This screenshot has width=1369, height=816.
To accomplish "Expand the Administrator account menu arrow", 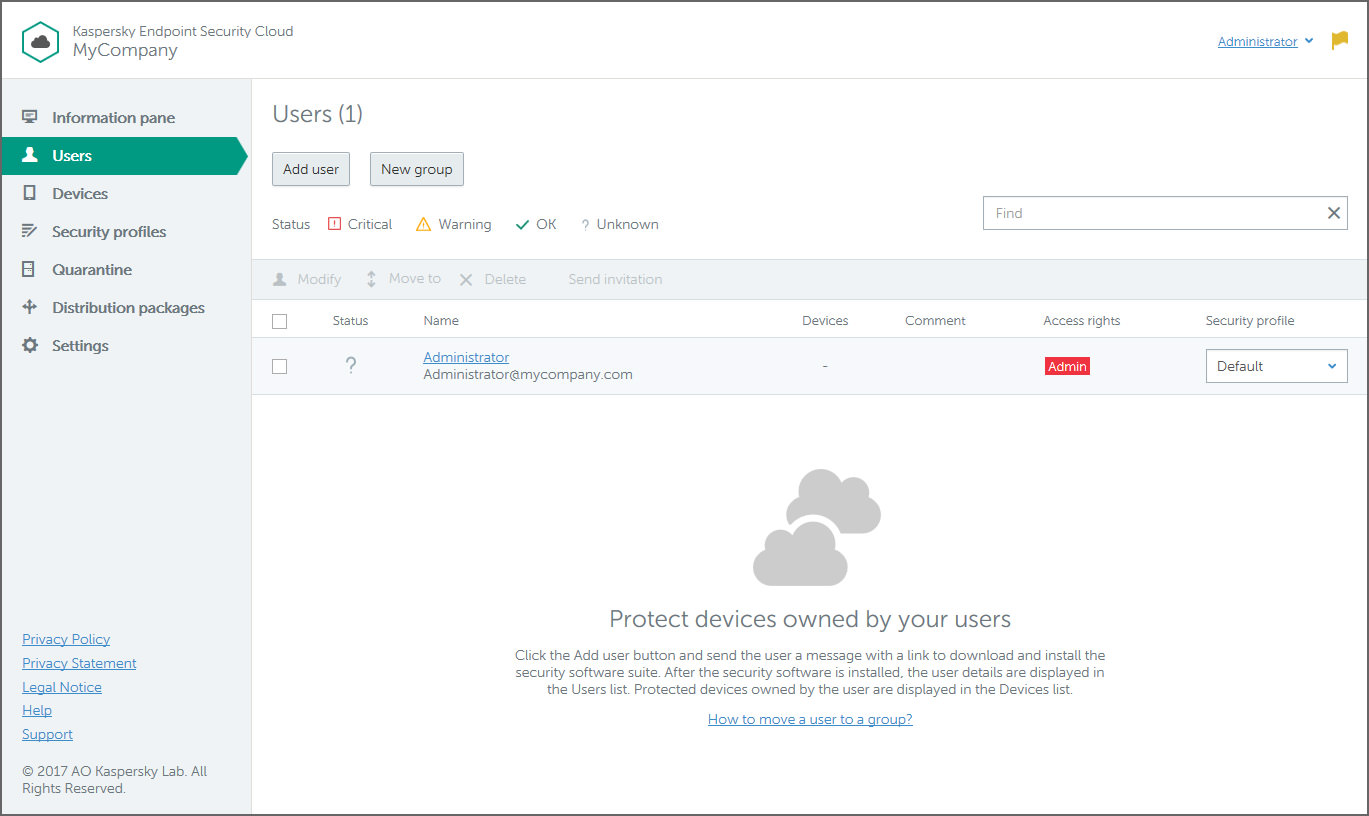I will click(1309, 41).
